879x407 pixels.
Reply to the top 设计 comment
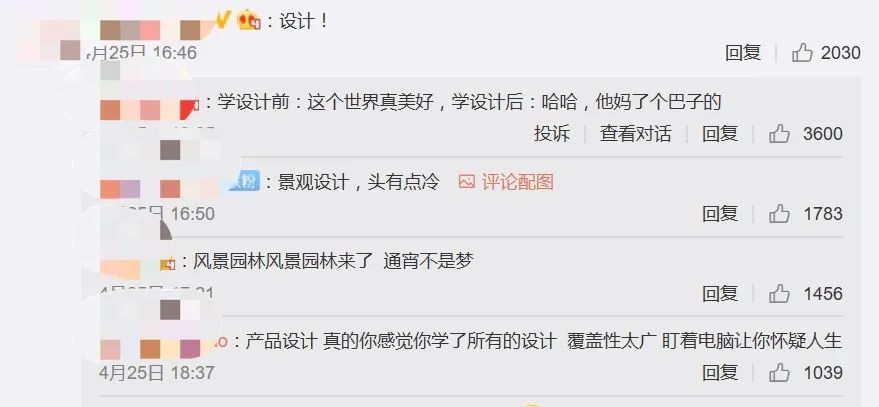click(x=743, y=53)
